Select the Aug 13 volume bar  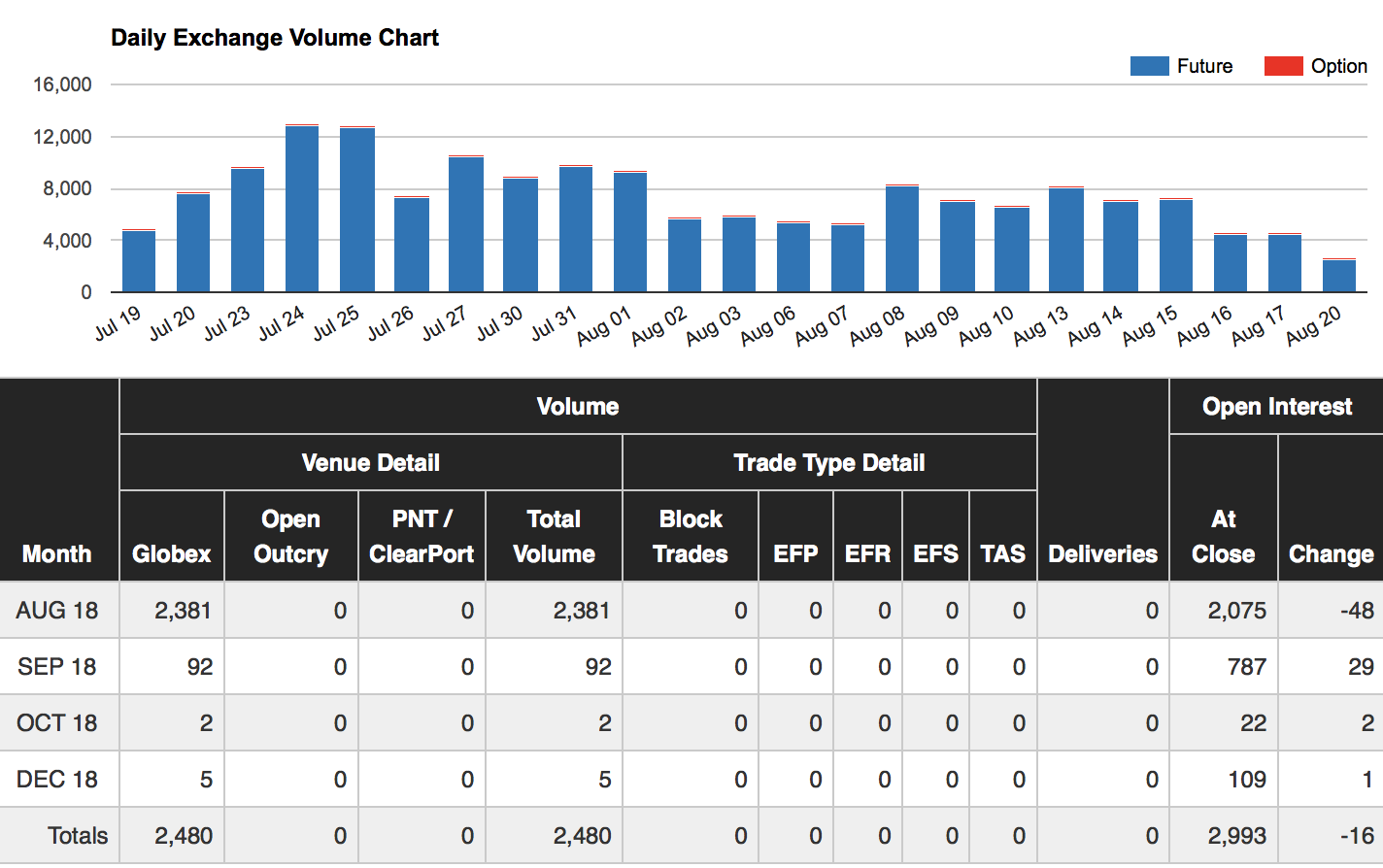[1066, 239]
